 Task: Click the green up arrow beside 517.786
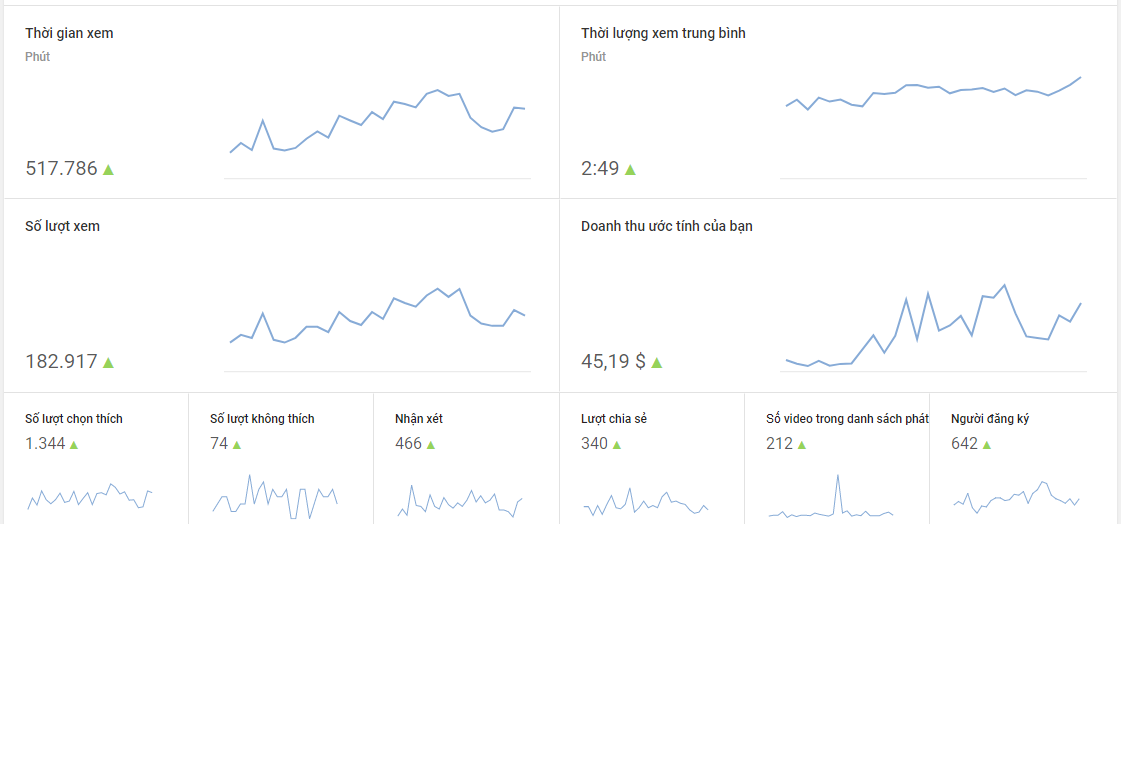tap(108, 170)
